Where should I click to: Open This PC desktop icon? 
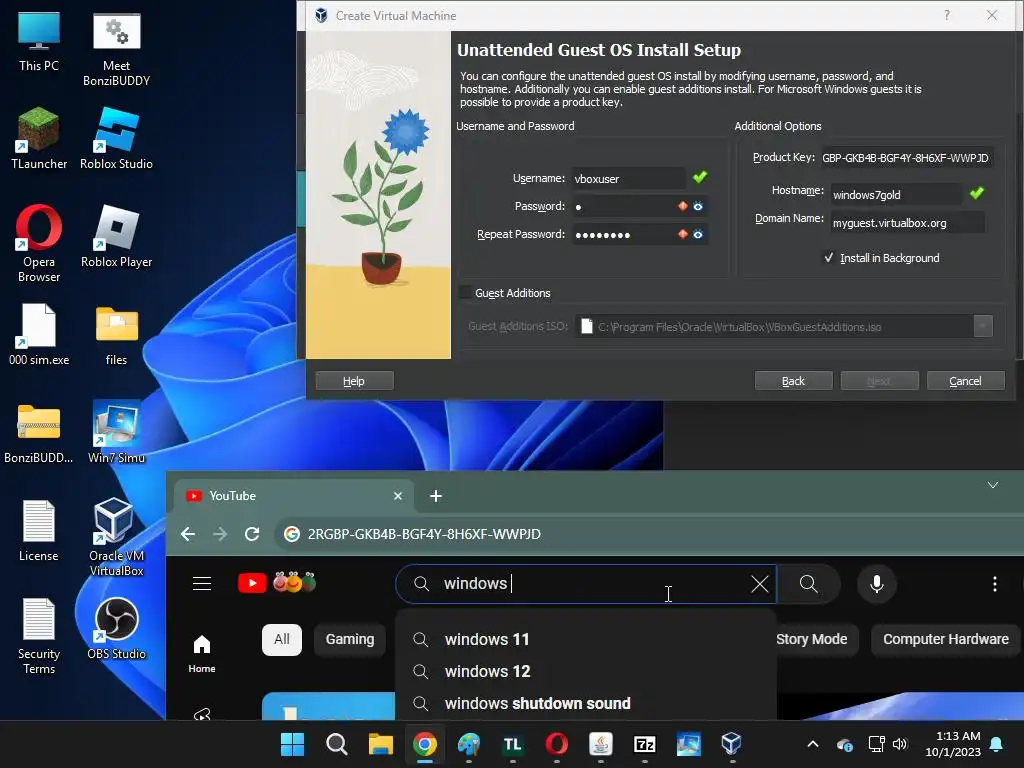(39, 42)
